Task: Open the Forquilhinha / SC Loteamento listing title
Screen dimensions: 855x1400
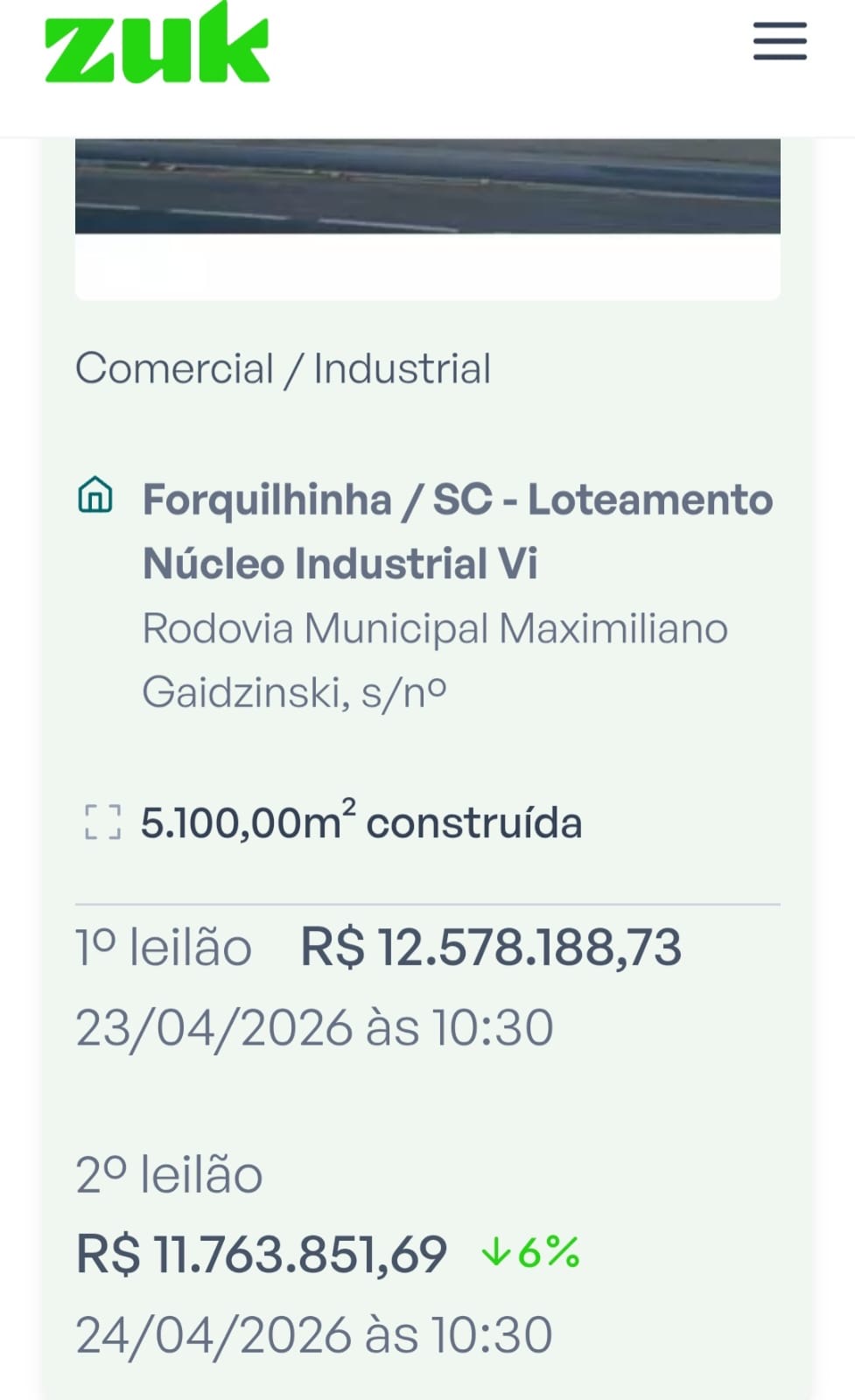Action: [x=457, y=500]
